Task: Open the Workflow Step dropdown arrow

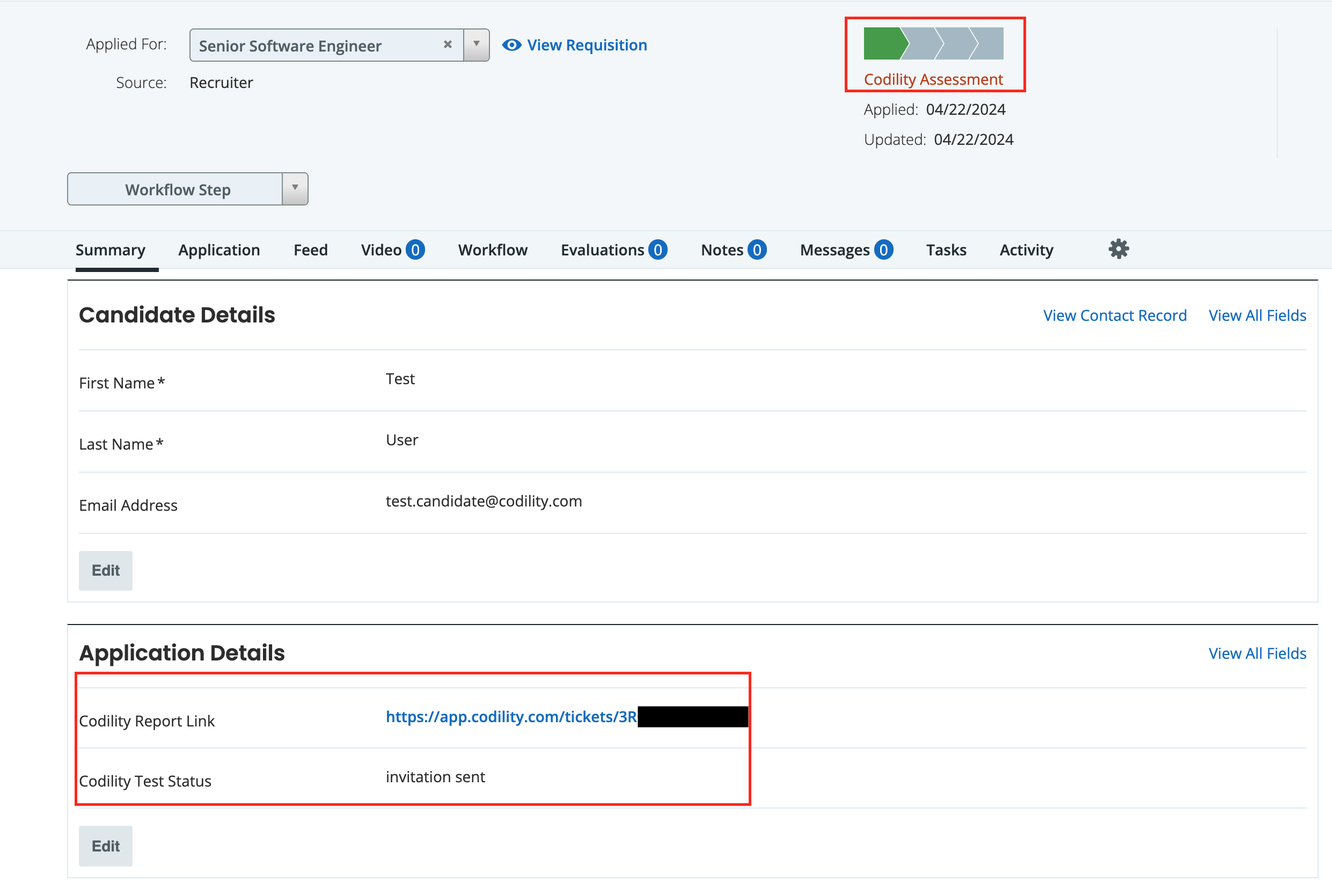Action: pos(295,188)
